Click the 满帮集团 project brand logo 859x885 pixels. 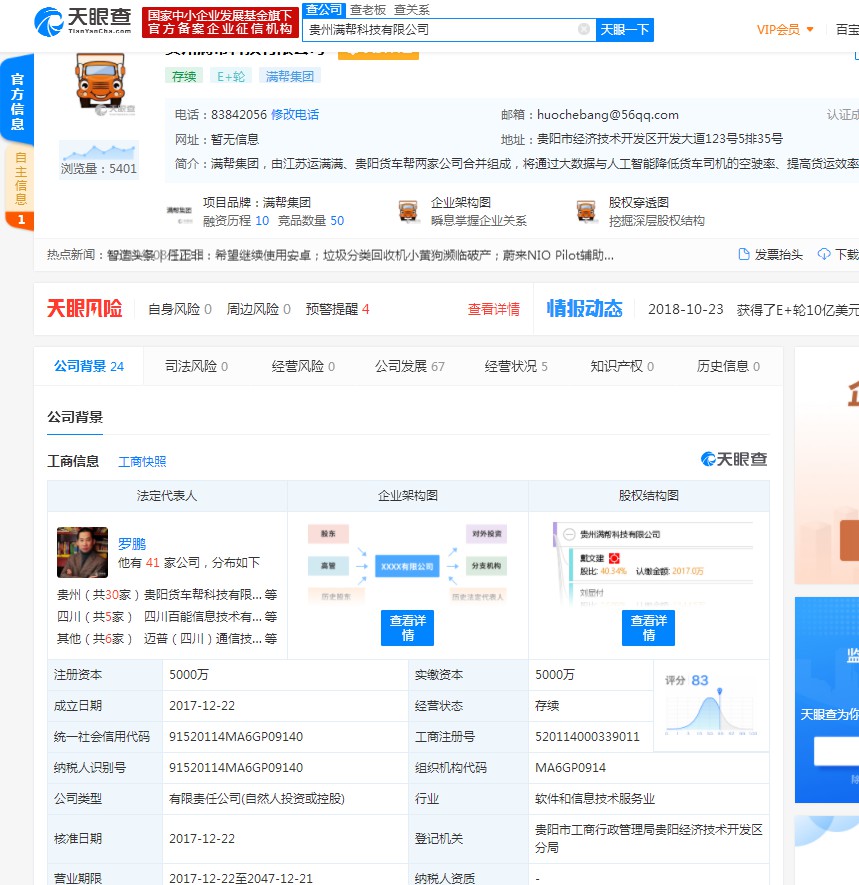179,213
